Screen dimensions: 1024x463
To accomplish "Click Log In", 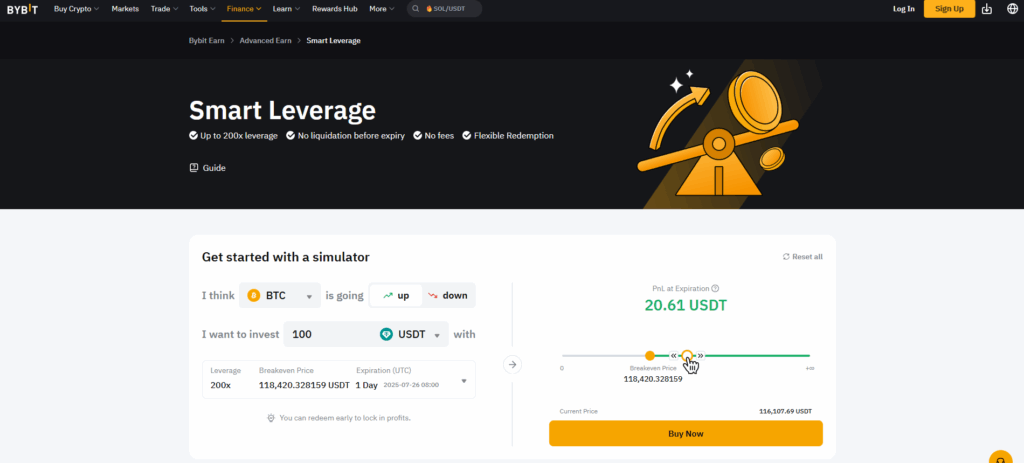I will click(x=904, y=9).
